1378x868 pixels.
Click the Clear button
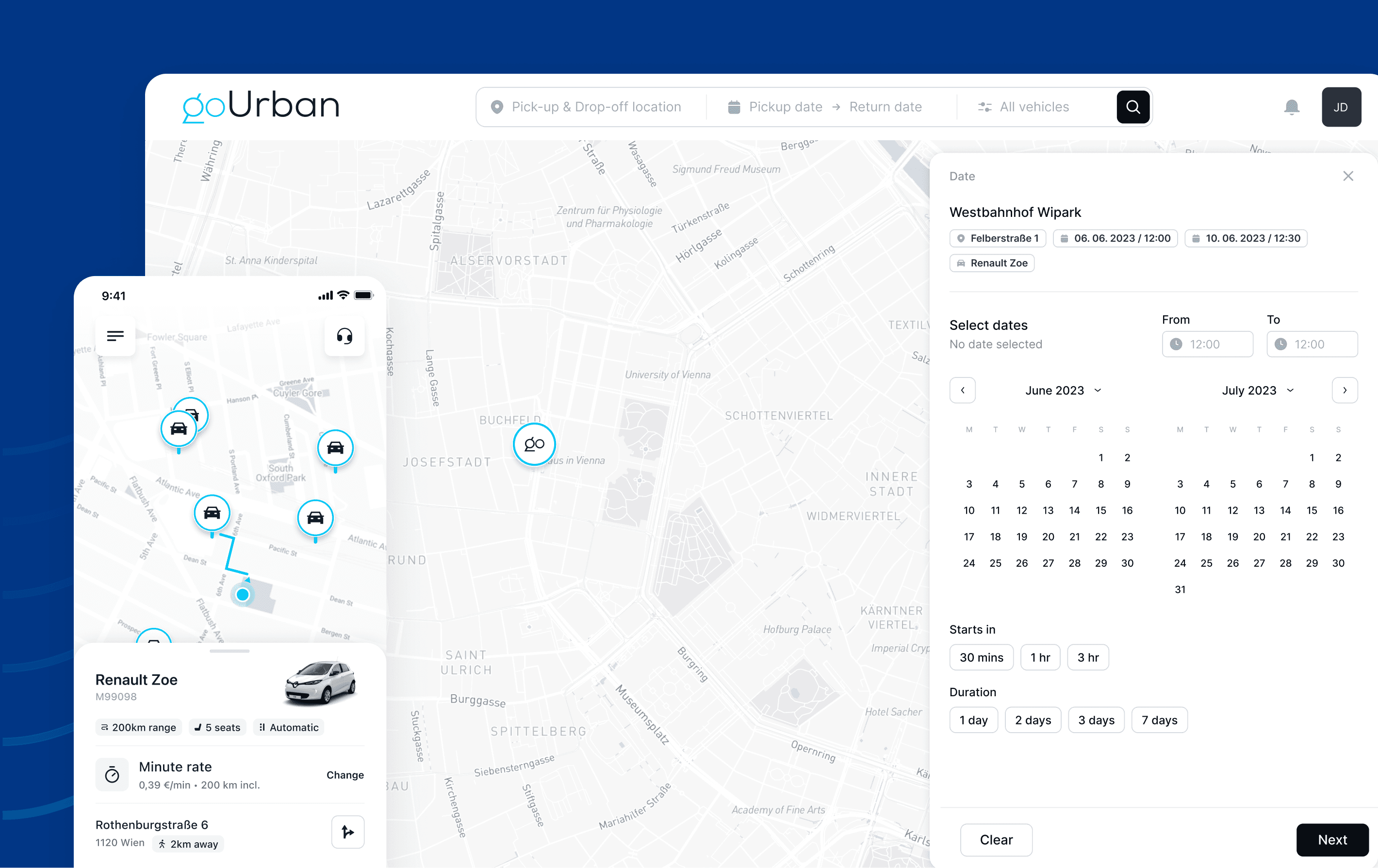click(996, 839)
